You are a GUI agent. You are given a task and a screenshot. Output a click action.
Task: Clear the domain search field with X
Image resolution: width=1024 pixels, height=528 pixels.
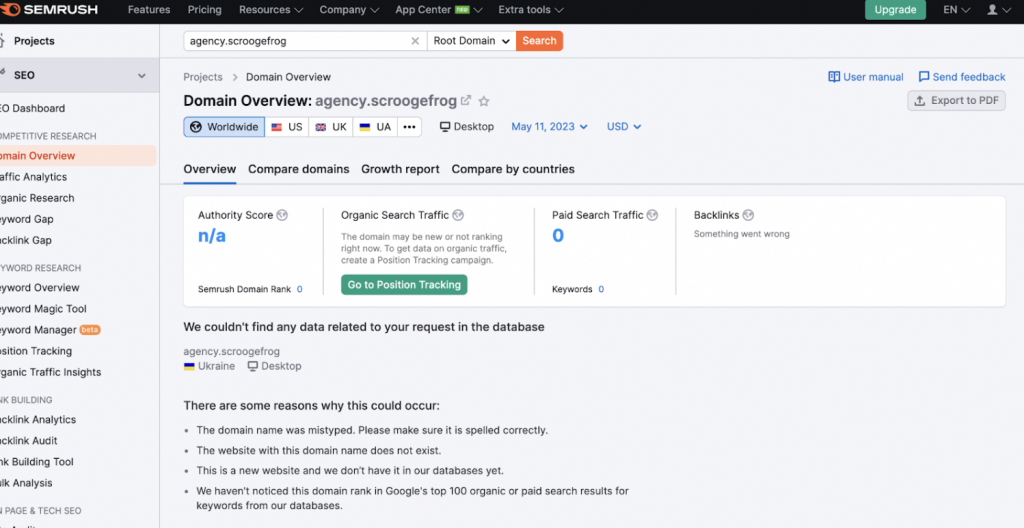pyautogui.click(x=415, y=41)
